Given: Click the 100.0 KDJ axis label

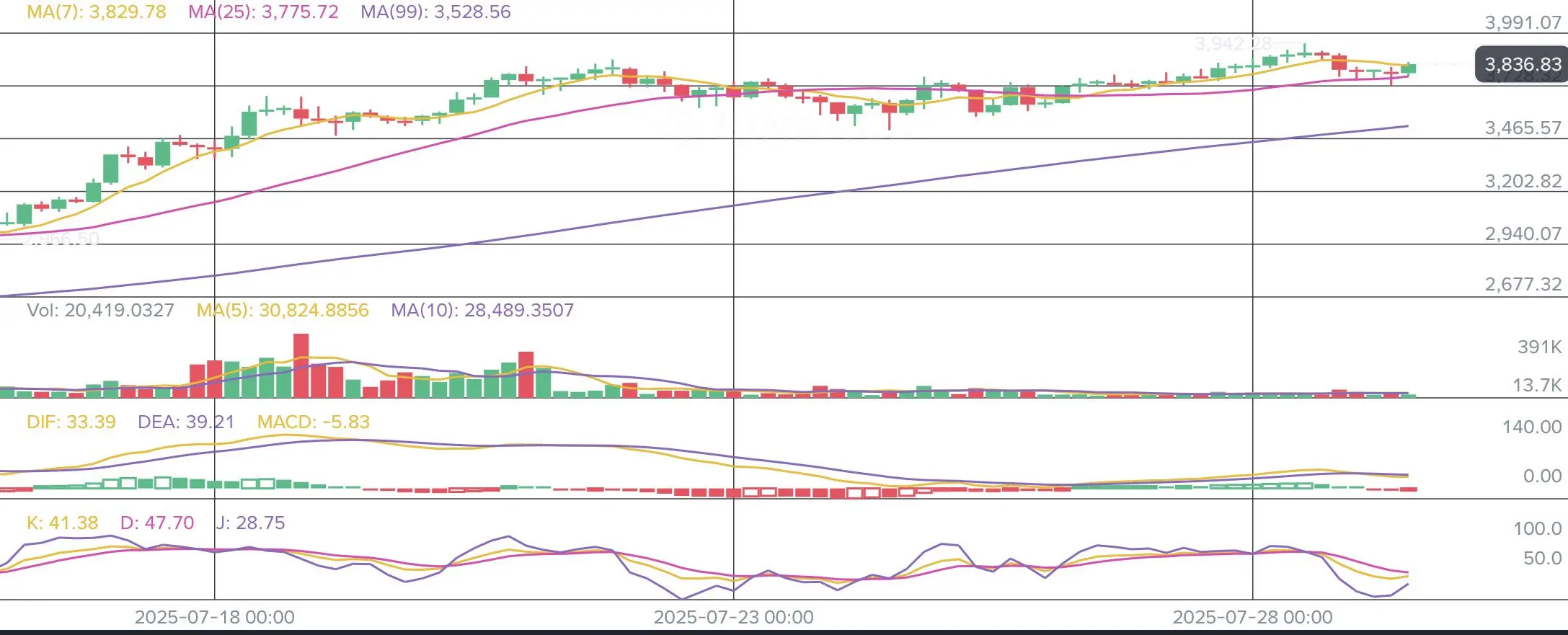Looking at the screenshot, I should point(1537,528).
